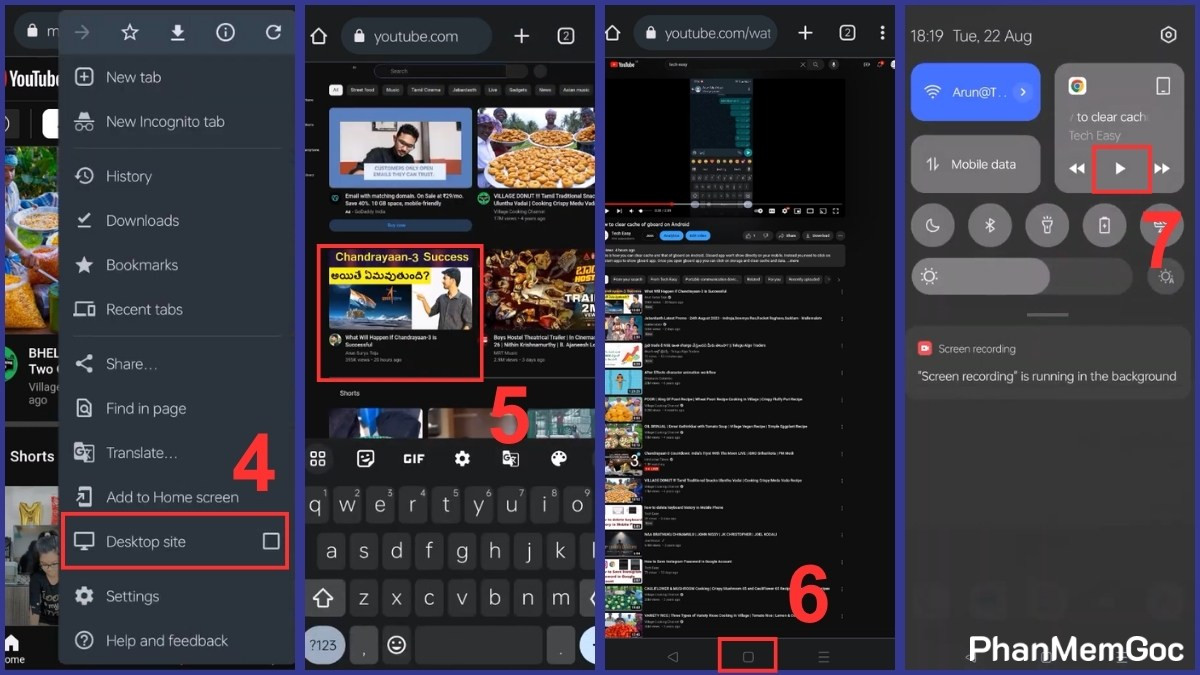1200x675 pixels.
Task: Tap the keyboard translate icon
Action: pyautogui.click(x=510, y=458)
